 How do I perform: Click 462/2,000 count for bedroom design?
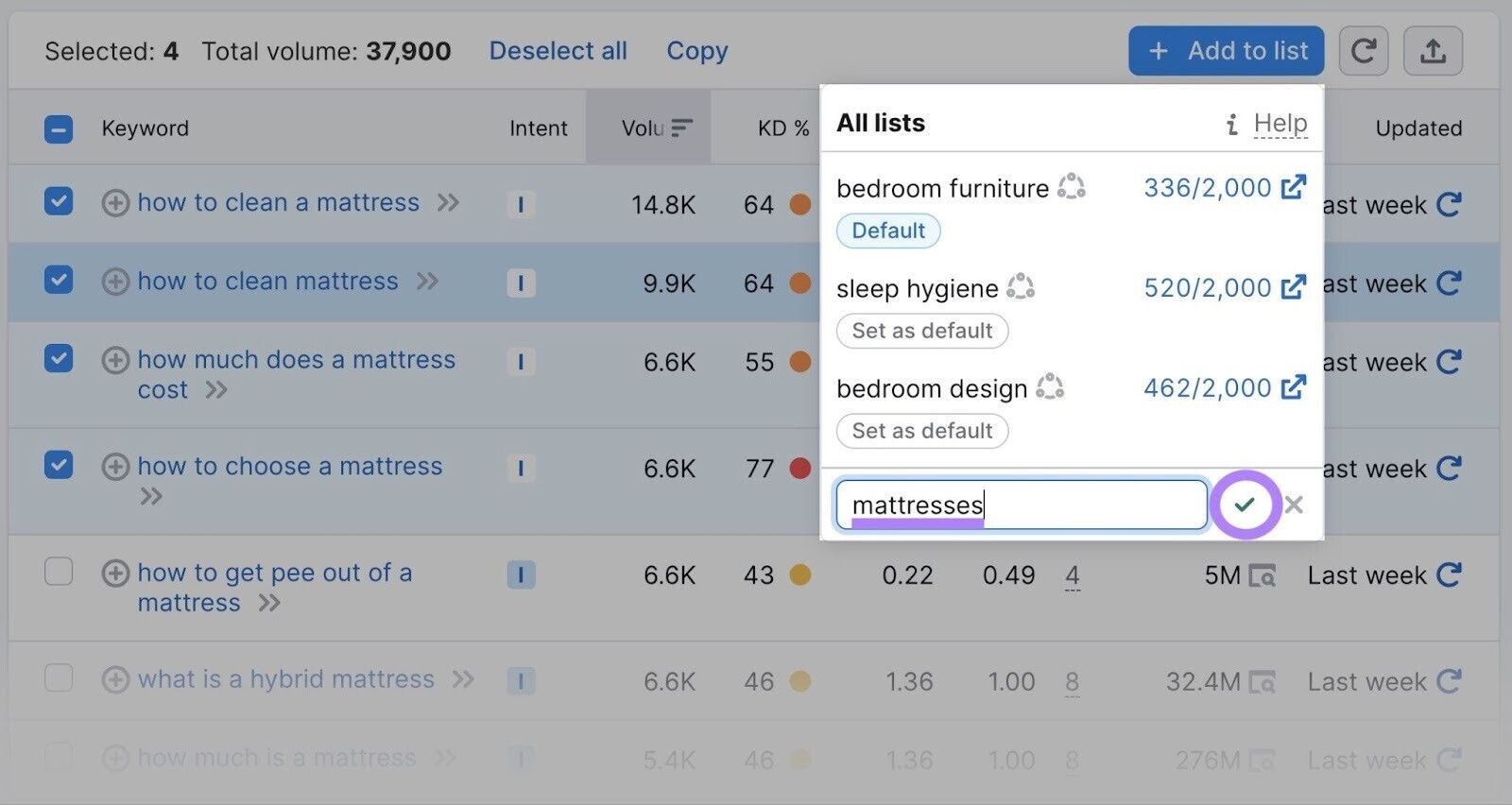[1207, 387]
